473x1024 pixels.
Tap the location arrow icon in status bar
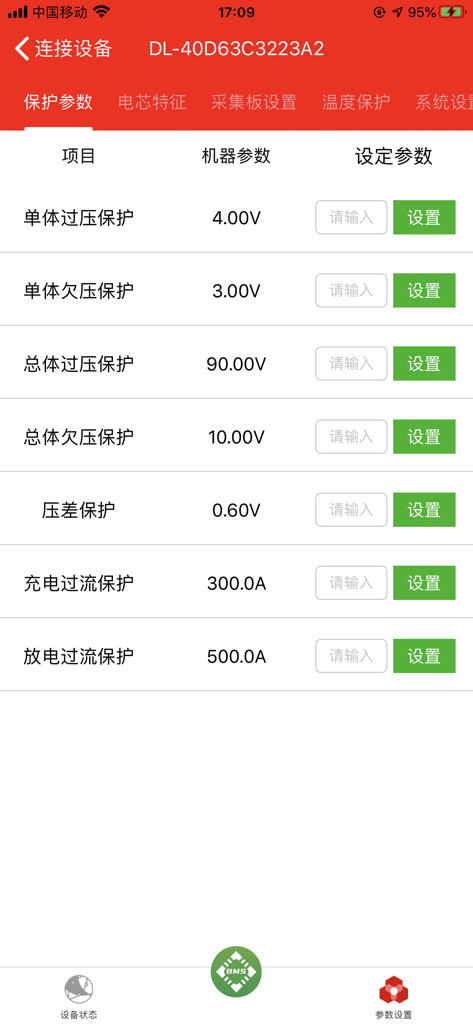pos(397,12)
